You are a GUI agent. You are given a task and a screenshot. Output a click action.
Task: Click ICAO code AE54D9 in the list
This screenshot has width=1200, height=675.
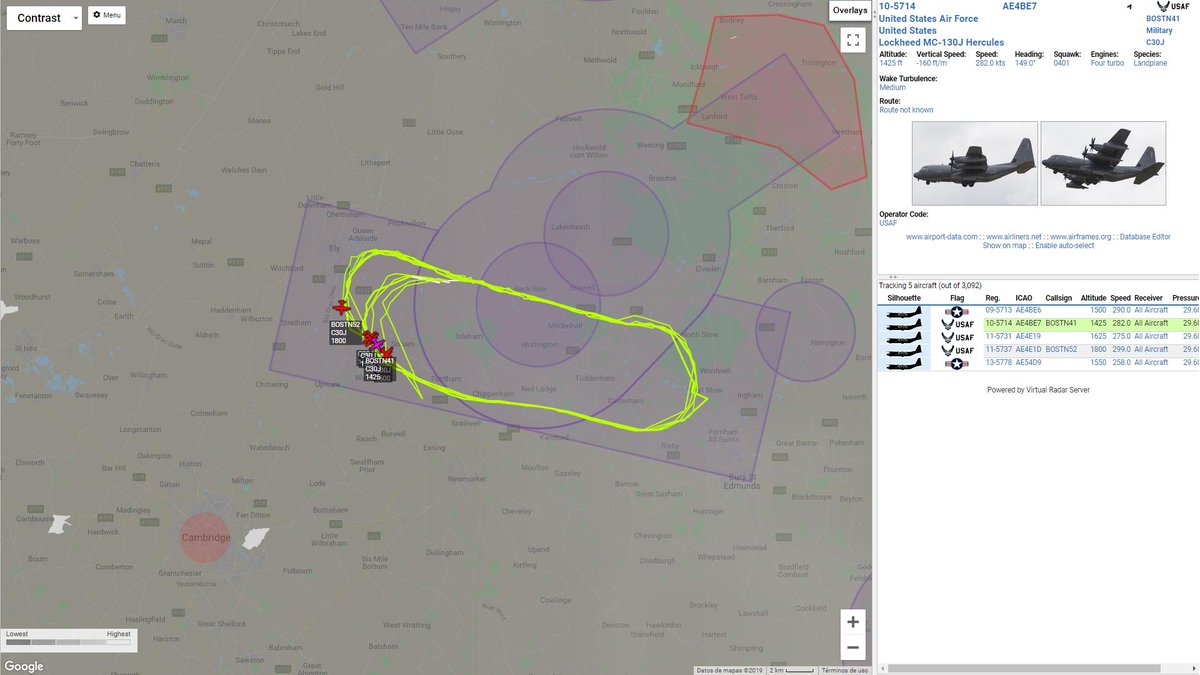tap(1028, 363)
